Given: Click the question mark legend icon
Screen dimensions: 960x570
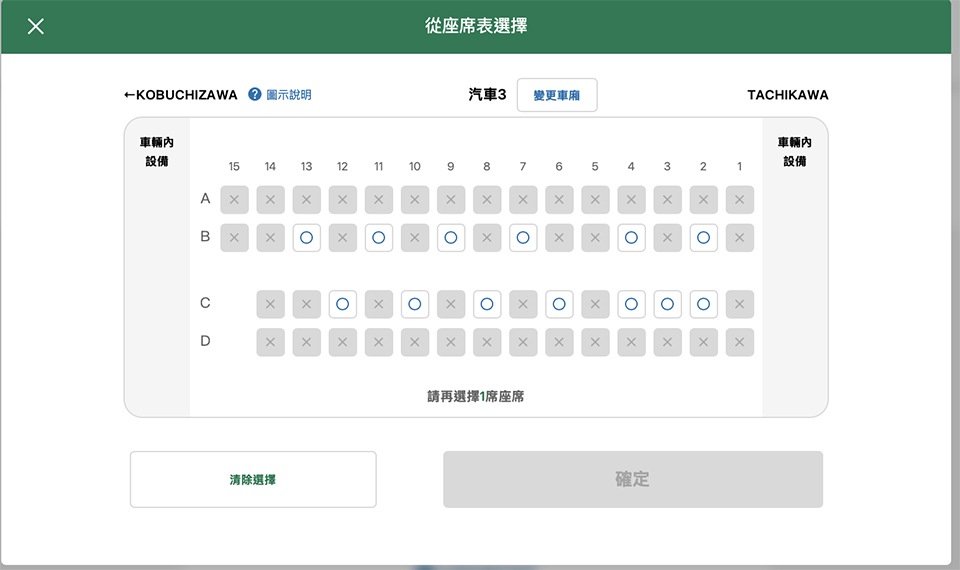Looking at the screenshot, I should pyautogui.click(x=255, y=95).
